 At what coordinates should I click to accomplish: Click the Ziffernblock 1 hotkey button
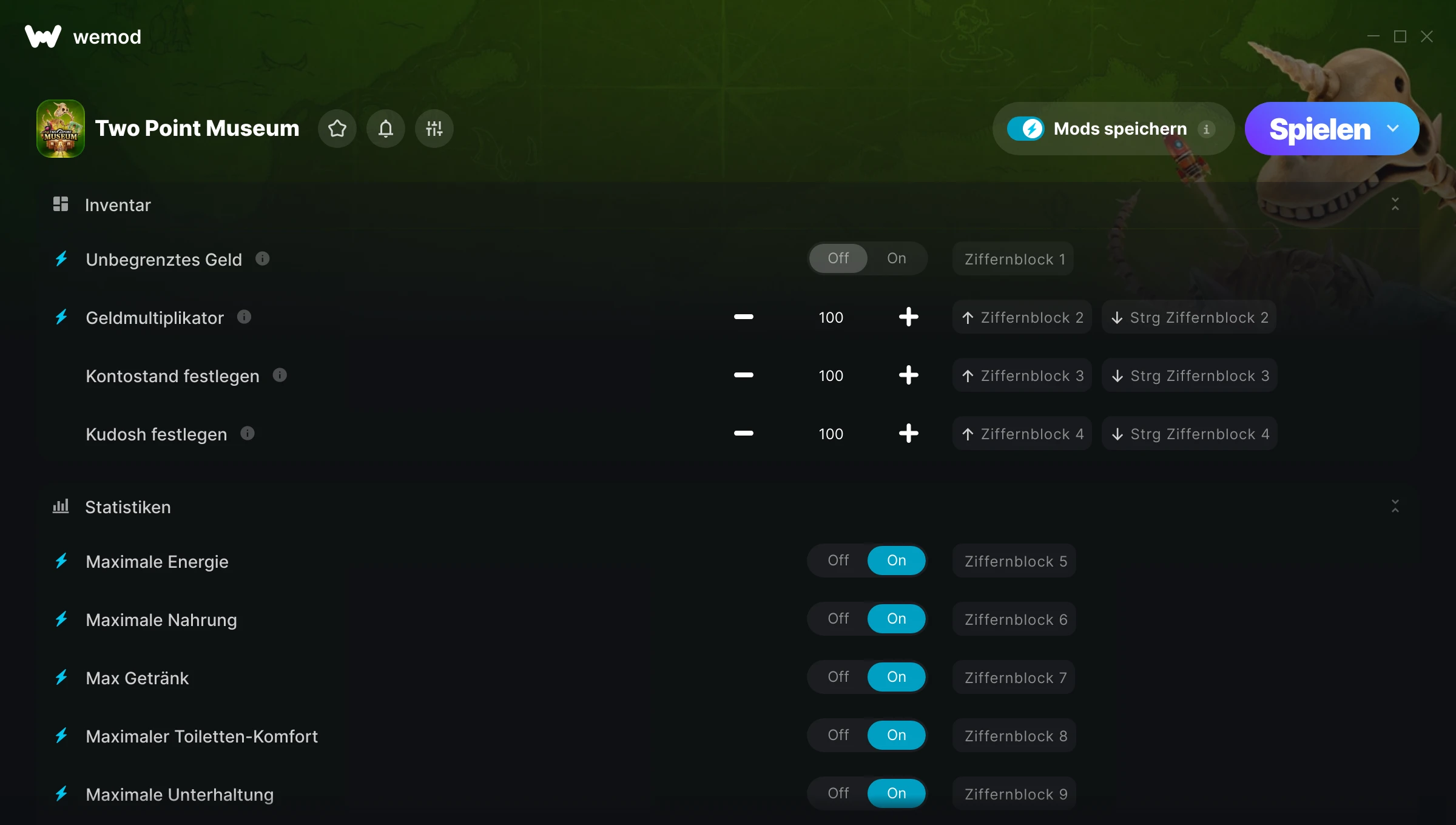pyautogui.click(x=1013, y=259)
